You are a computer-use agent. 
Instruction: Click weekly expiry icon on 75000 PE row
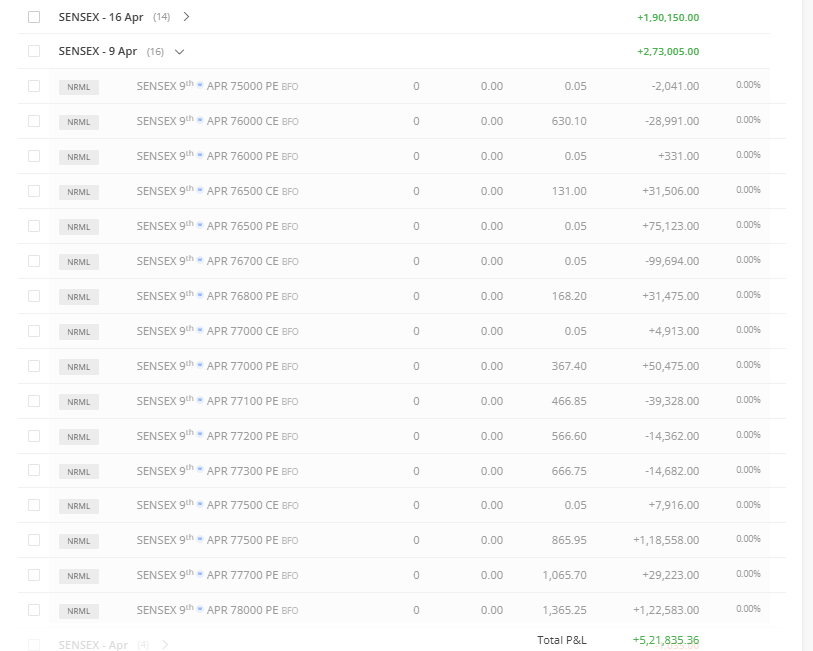(200, 84)
